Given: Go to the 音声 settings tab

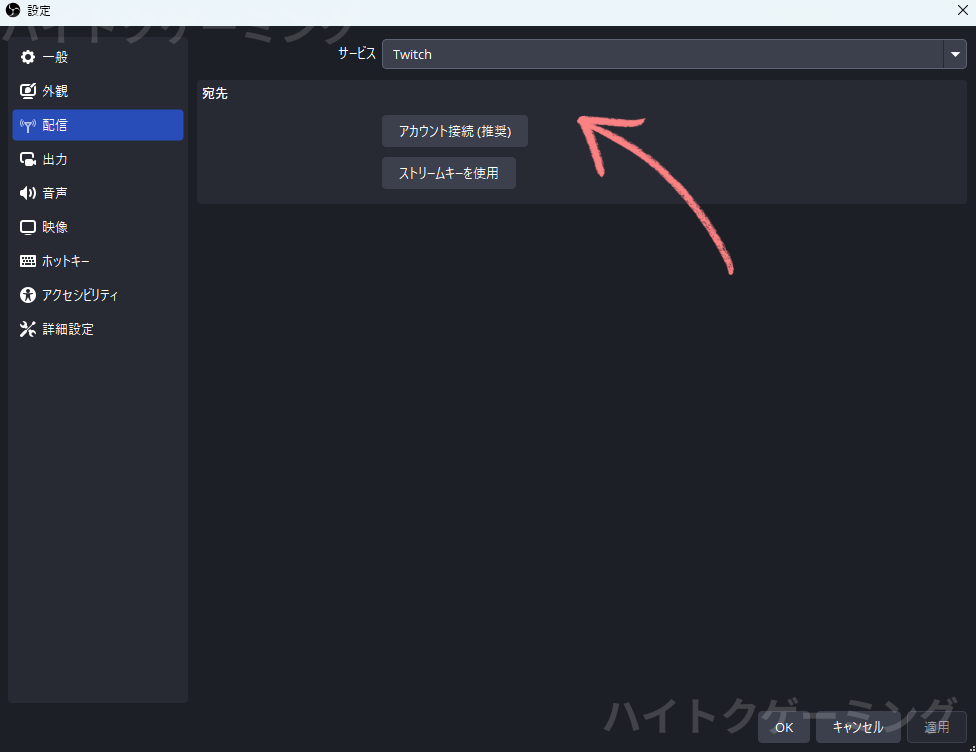Looking at the screenshot, I should 98,193.
